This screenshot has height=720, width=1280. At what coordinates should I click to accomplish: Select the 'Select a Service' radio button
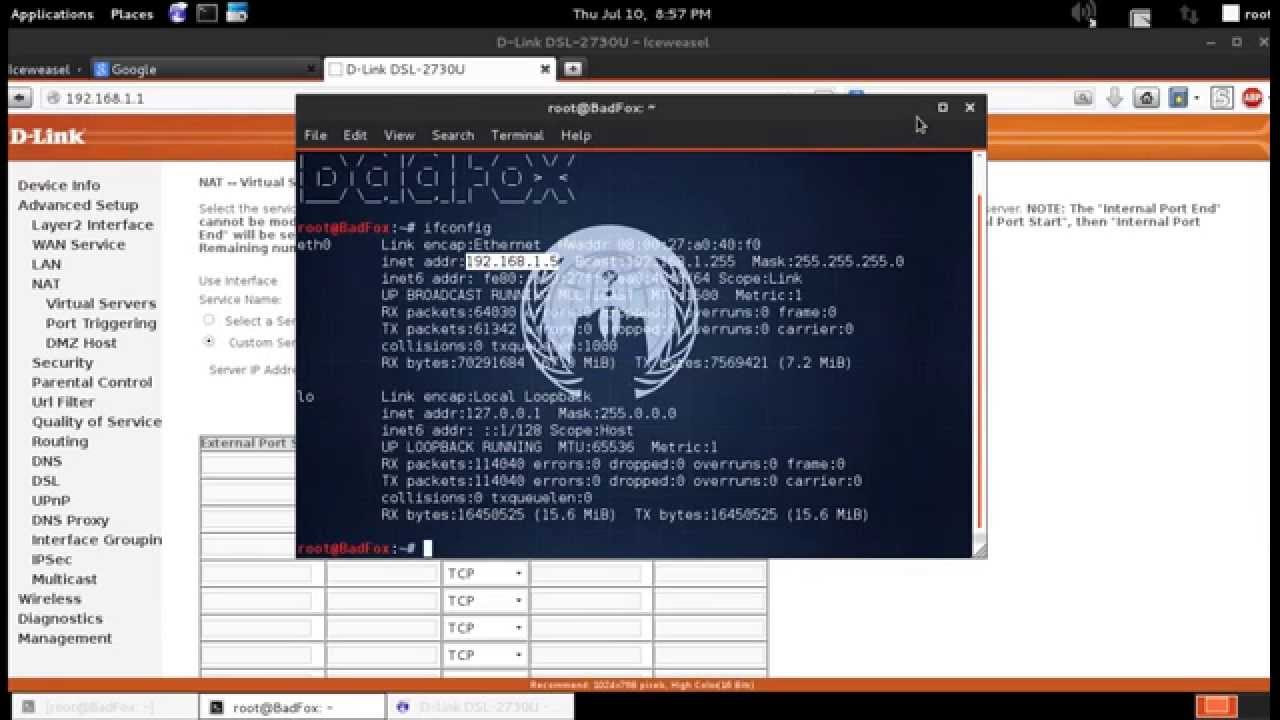209,320
